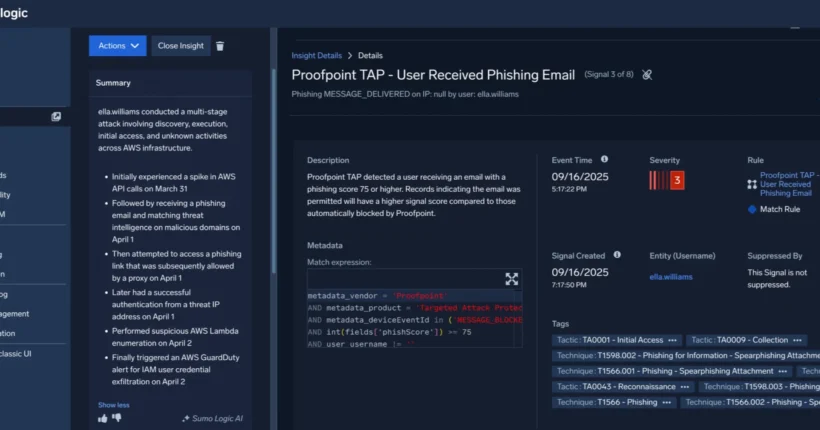Click the T1598.002 Phishing for Information tag
Image resolution: width=820 pixels, height=430 pixels.
point(686,356)
